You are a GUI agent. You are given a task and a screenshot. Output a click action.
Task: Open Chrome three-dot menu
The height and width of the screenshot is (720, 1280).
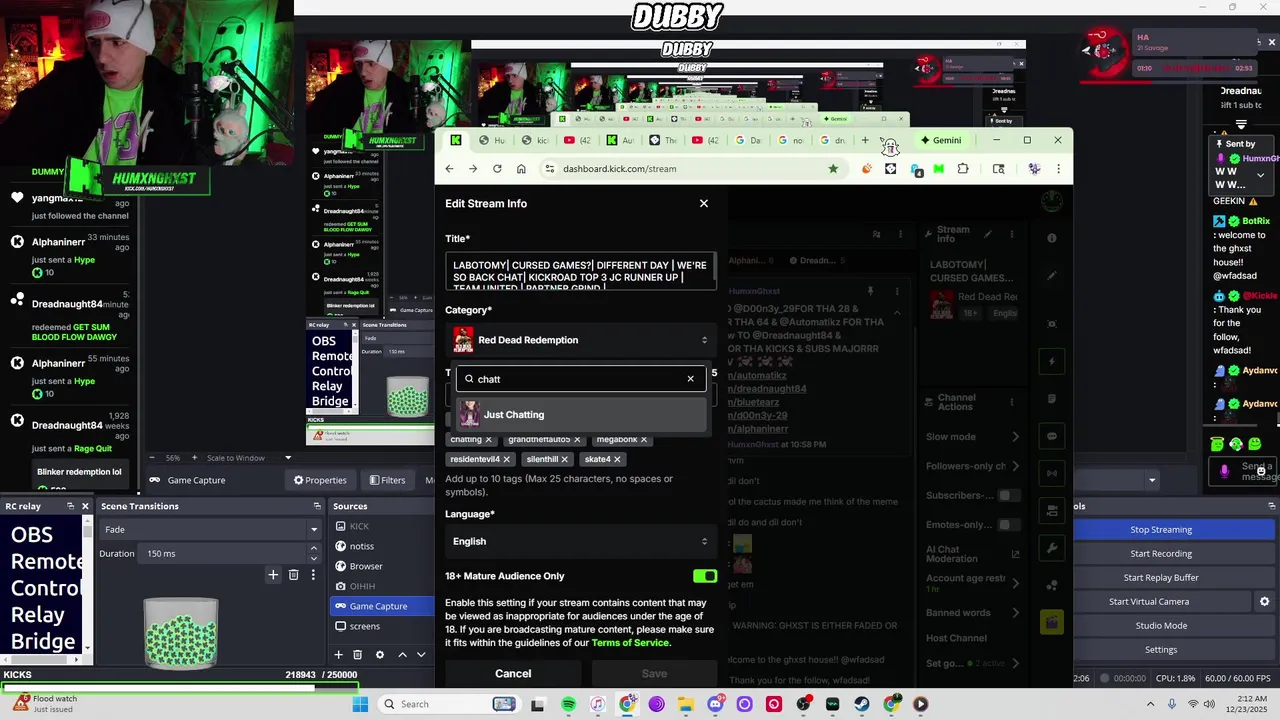pyautogui.click(x=1058, y=169)
